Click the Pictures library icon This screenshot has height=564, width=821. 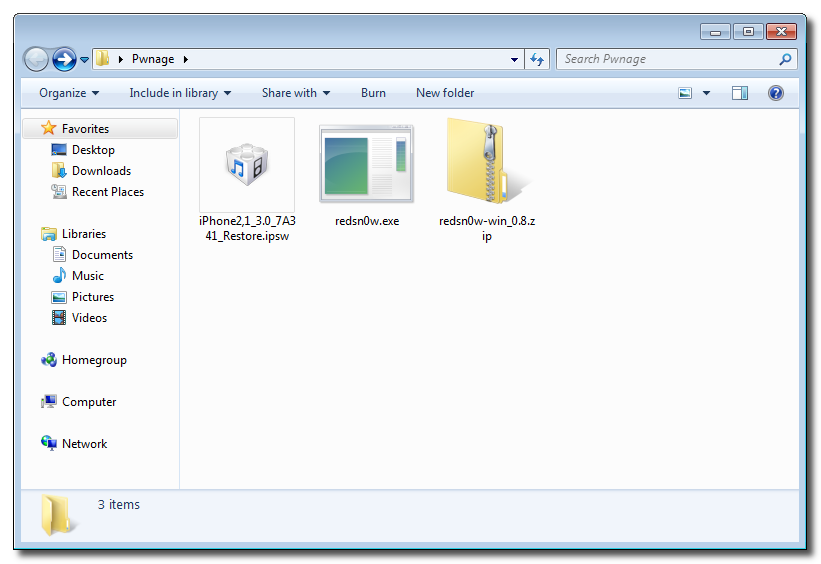pos(59,297)
